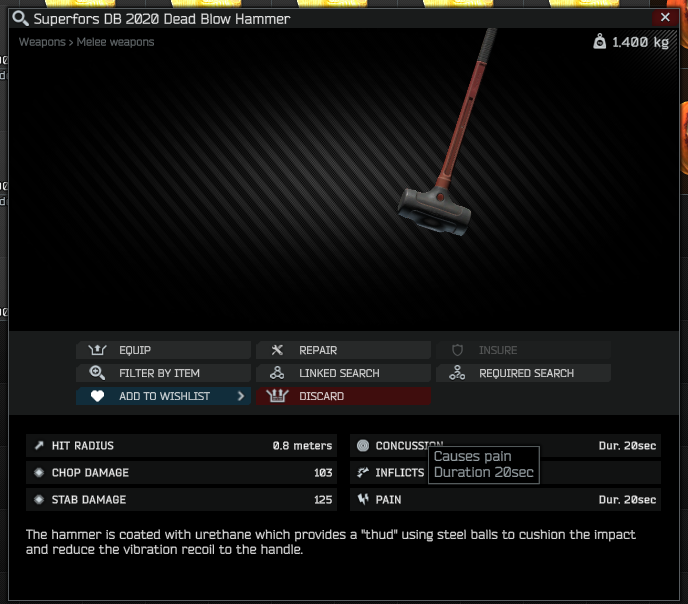Click the Equip arrow icon
This screenshot has width=688, height=604.
point(97,350)
